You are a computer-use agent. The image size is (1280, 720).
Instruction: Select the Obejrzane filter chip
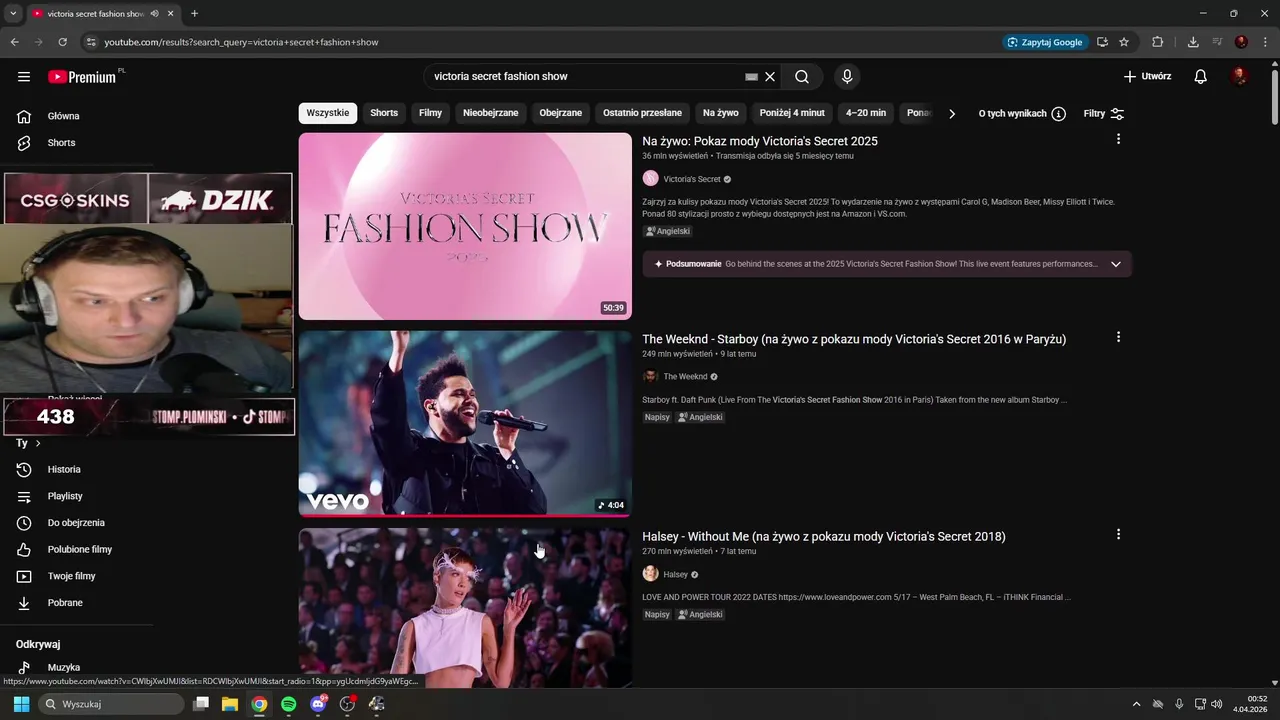(x=561, y=113)
